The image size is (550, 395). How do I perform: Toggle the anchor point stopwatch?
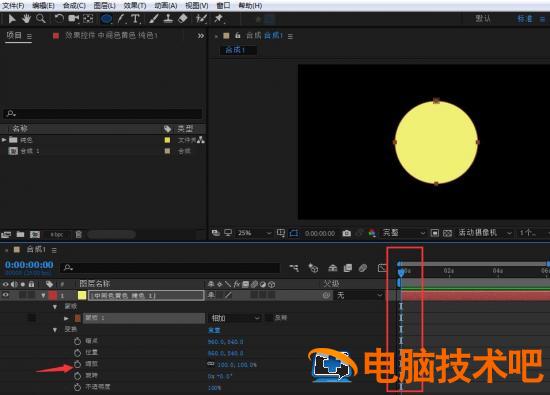(78, 341)
